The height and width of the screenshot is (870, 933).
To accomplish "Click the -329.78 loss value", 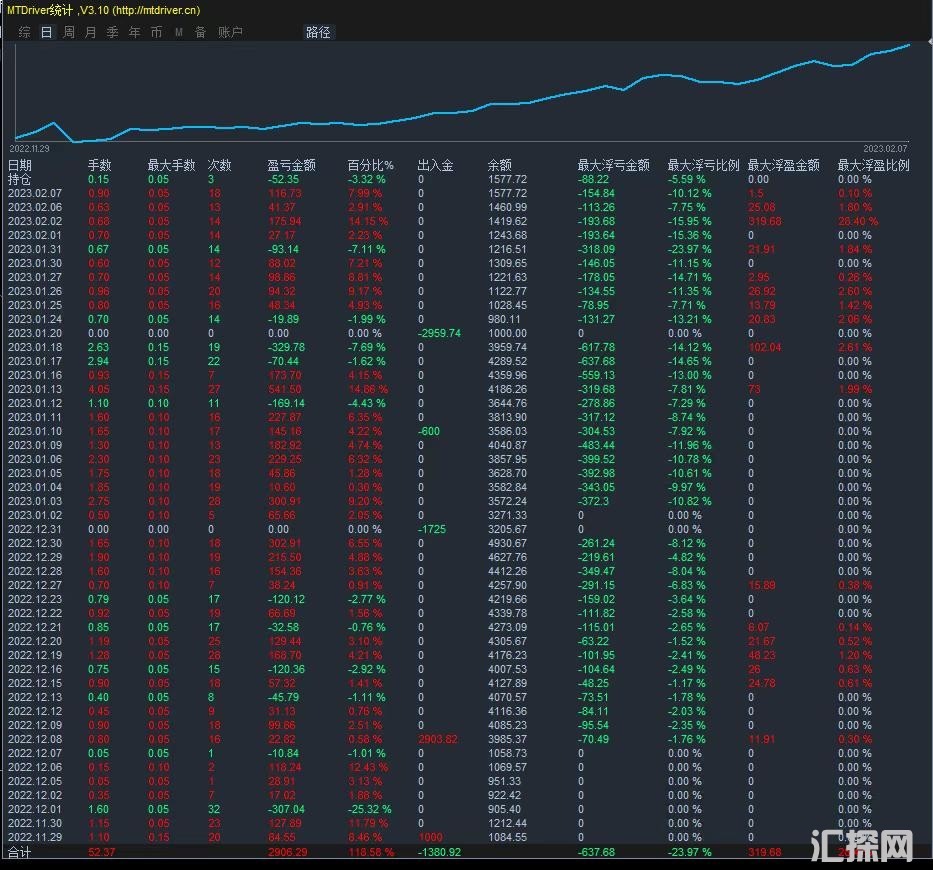I will coord(286,348).
